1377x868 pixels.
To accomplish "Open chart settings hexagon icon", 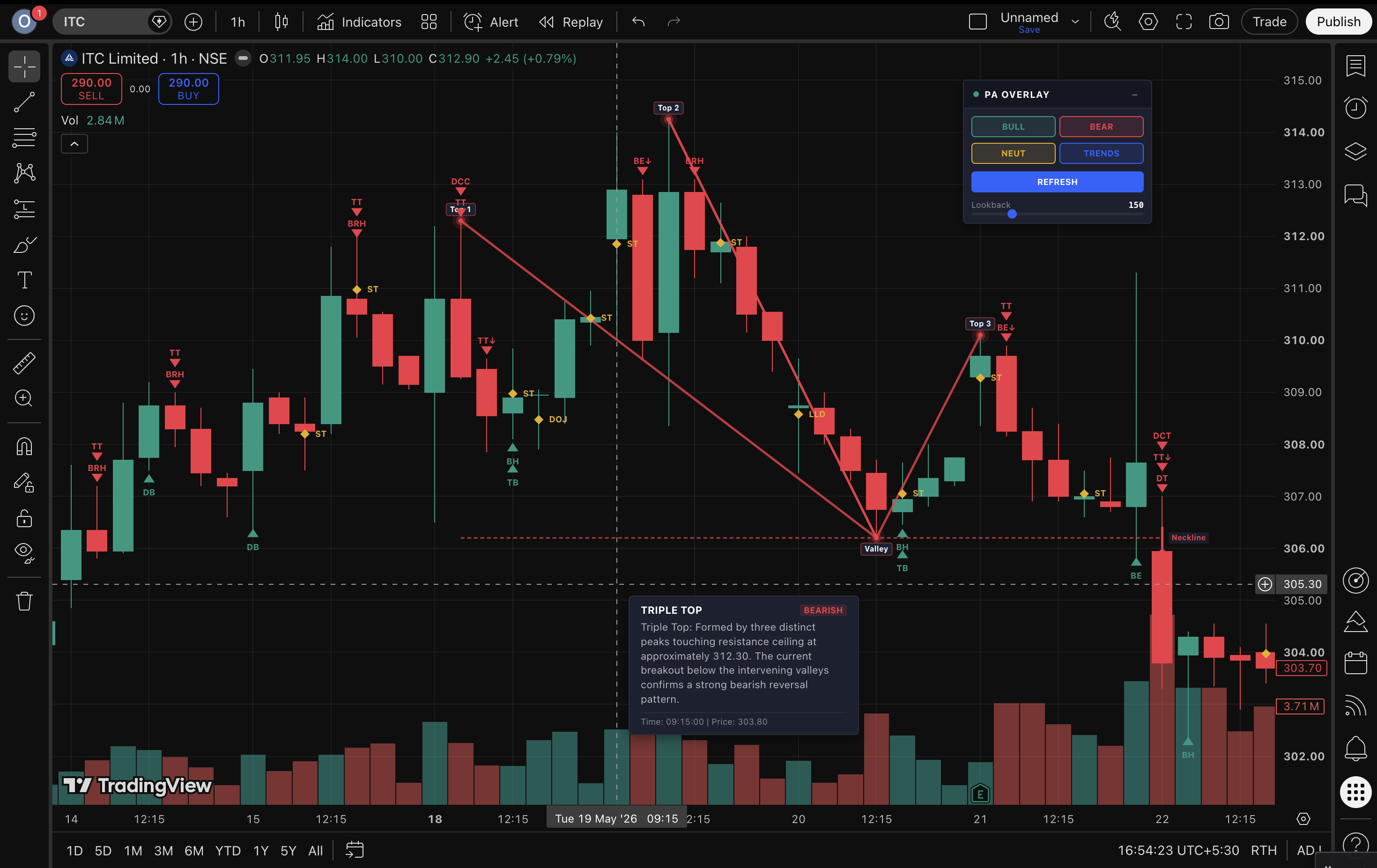I will pyautogui.click(x=1147, y=22).
